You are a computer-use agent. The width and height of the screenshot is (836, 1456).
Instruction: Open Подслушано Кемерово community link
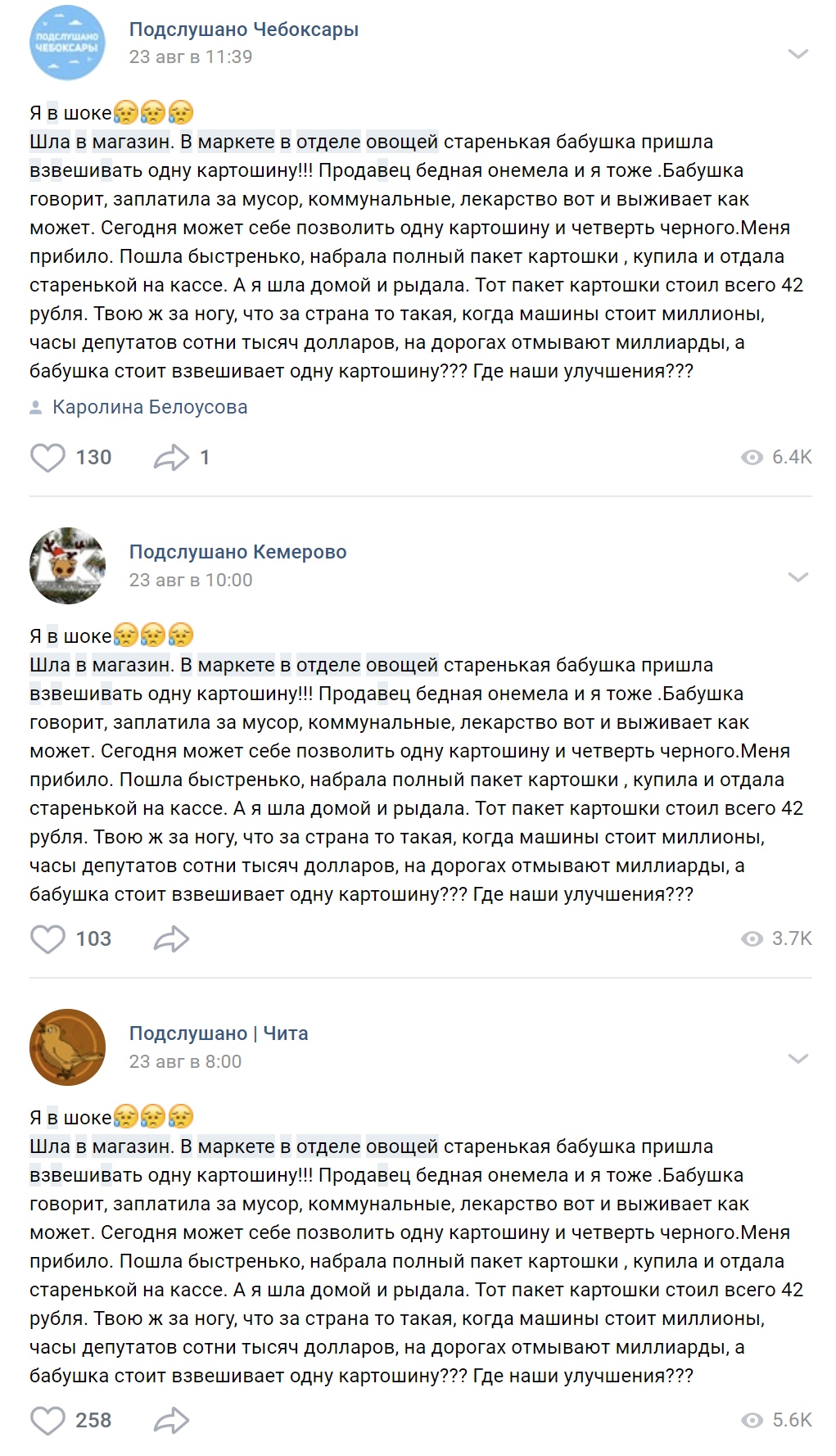pyautogui.click(x=238, y=552)
